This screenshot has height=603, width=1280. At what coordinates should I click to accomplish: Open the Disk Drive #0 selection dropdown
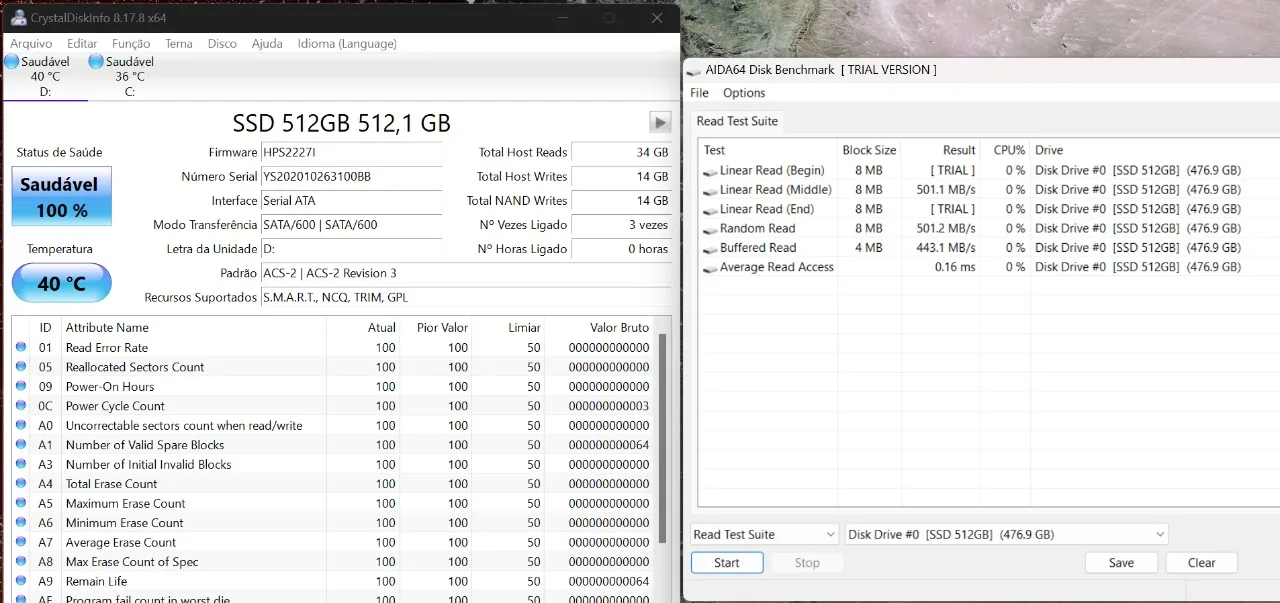click(x=1006, y=535)
